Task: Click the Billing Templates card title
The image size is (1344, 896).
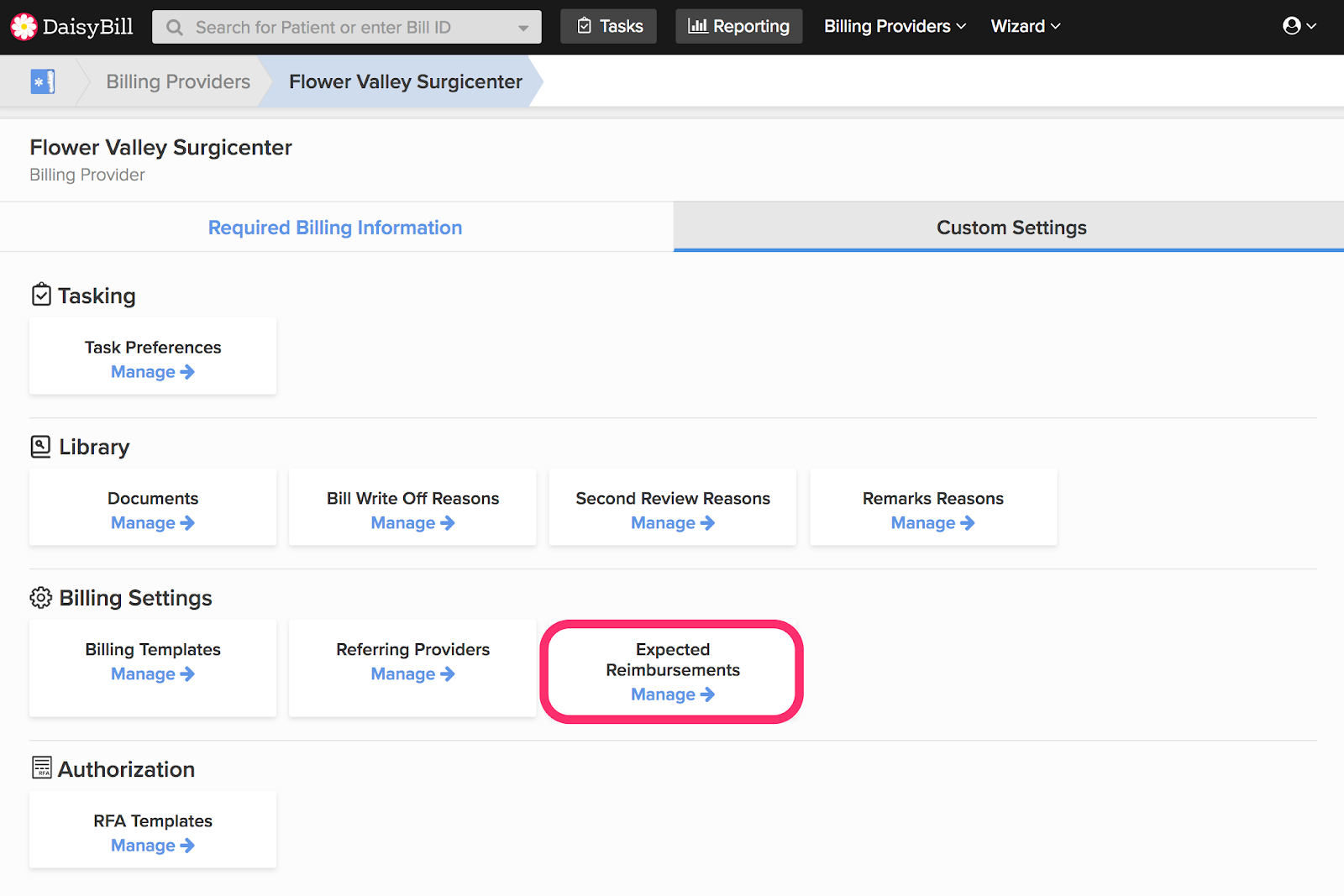Action: [153, 650]
